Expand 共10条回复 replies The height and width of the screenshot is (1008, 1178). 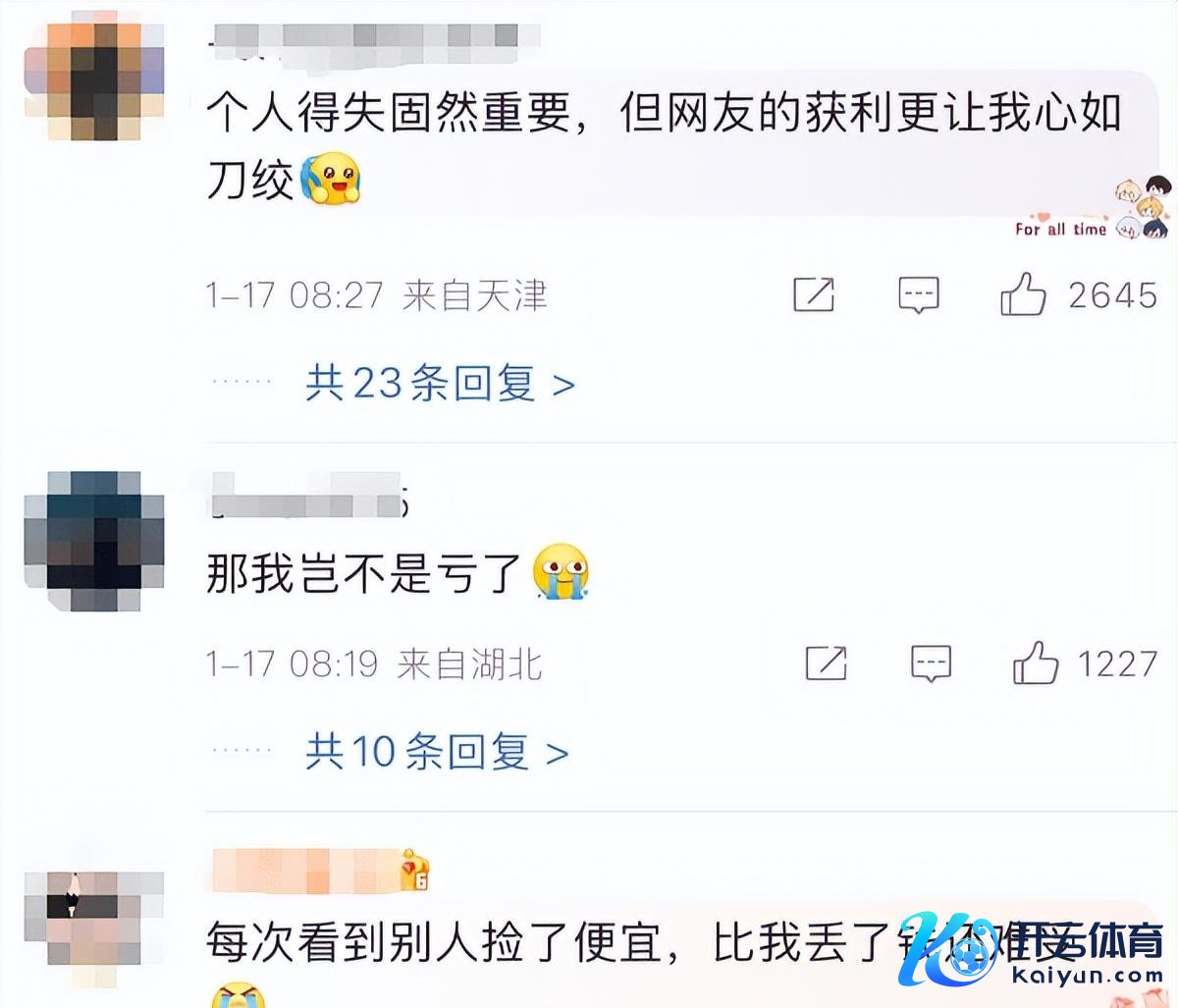[x=437, y=752]
